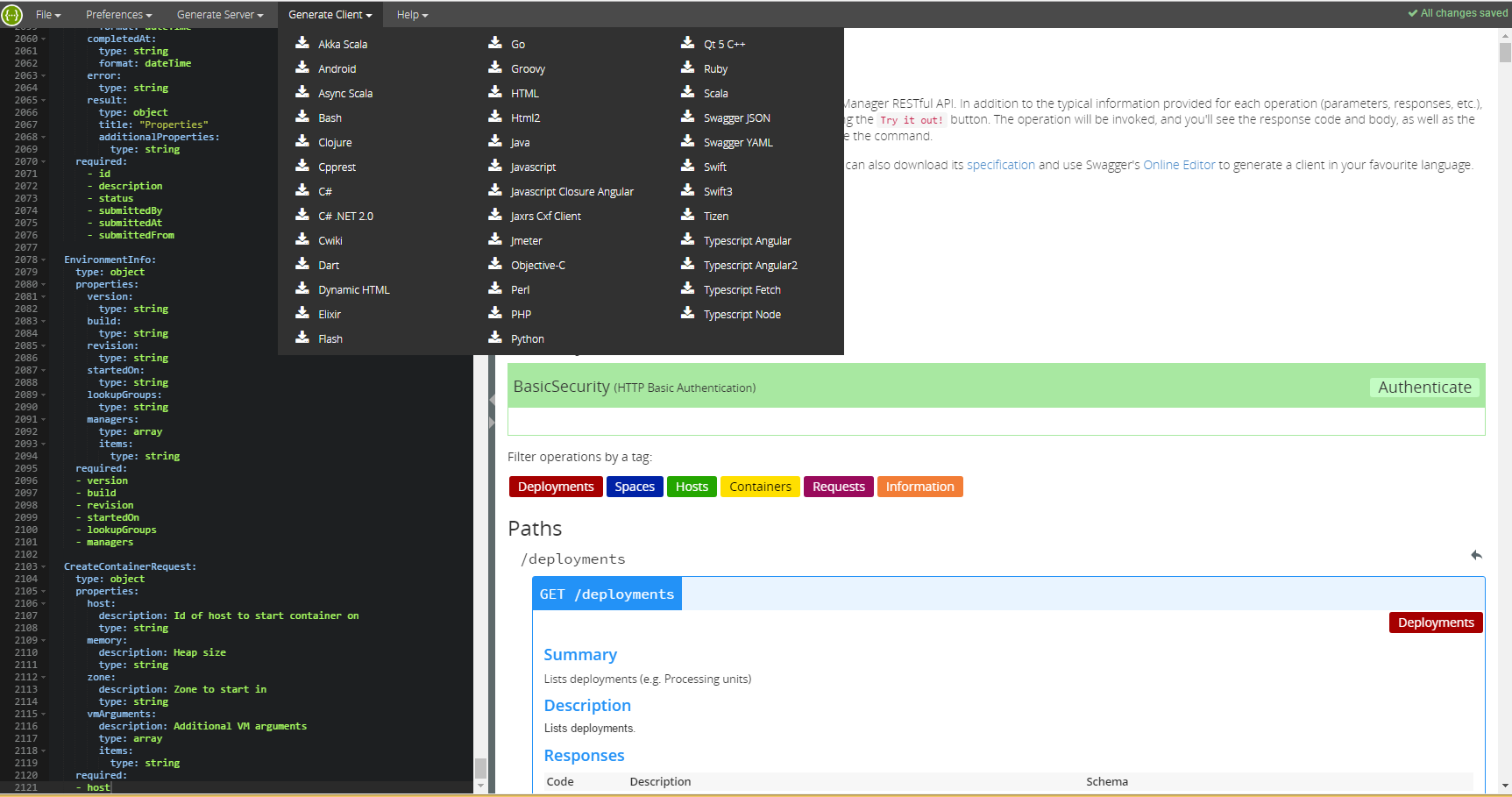The height and width of the screenshot is (797, 1512).
Task: Filter operations by Hosts tag
Action: [692, 487]
